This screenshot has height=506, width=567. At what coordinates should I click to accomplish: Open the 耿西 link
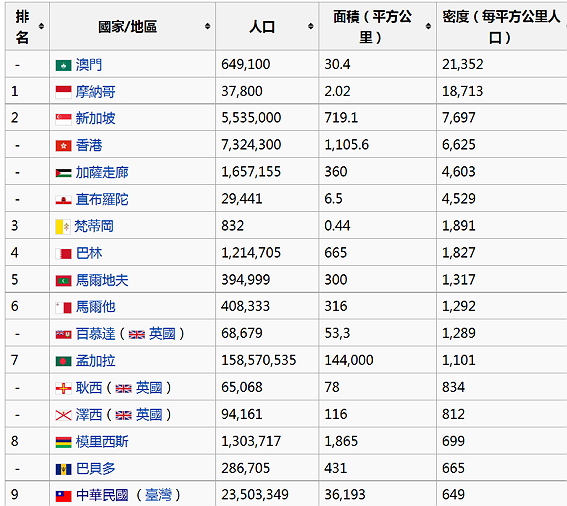[89, 388]
